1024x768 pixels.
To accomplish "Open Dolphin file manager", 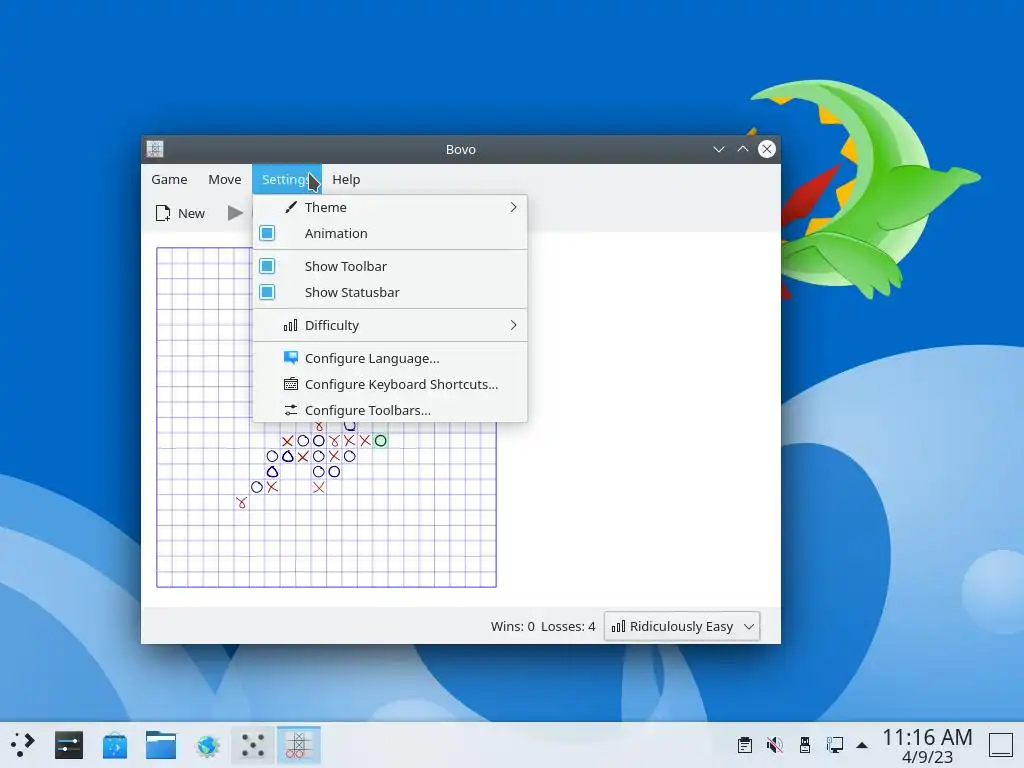I will click(161, 745).
